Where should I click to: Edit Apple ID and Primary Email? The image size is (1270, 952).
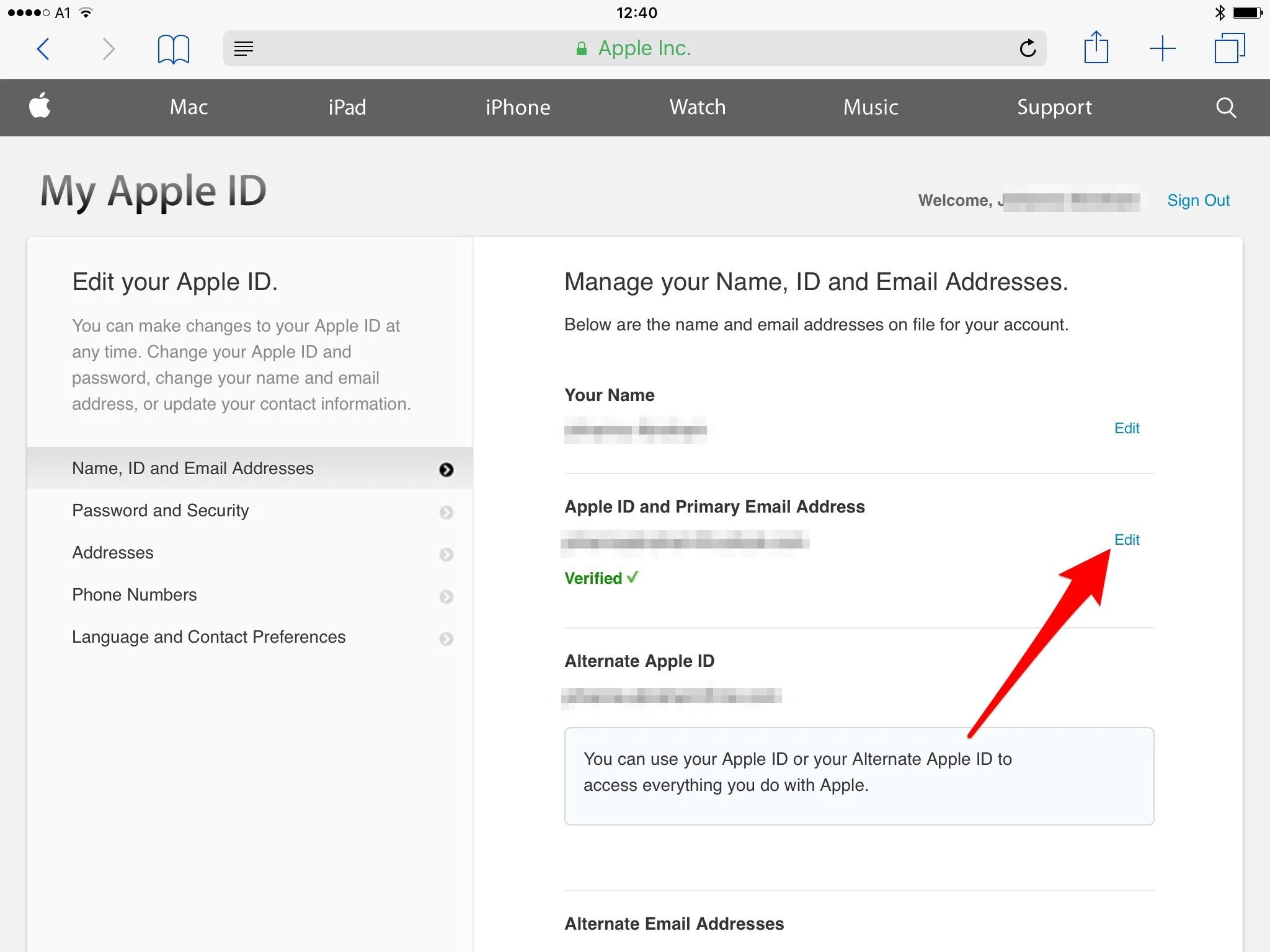pos(1126,540)
